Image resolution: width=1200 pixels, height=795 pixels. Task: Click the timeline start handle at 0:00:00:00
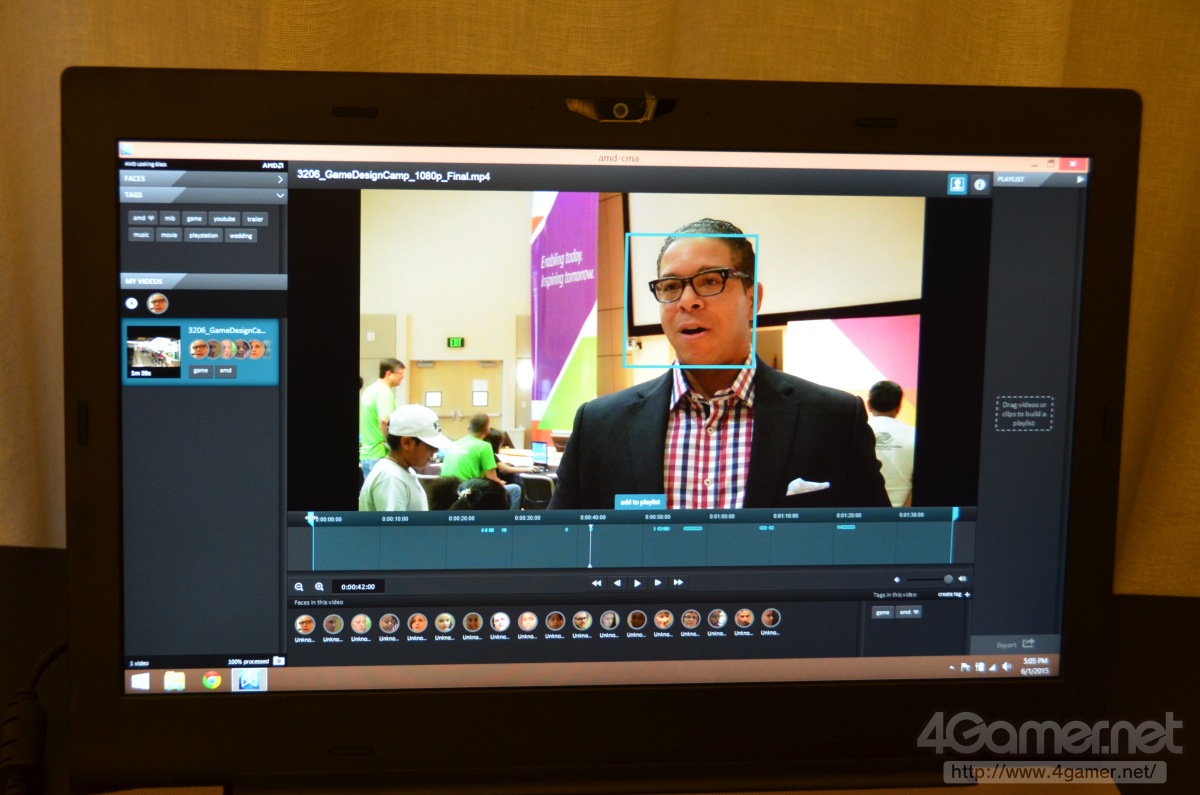(311, 518)
